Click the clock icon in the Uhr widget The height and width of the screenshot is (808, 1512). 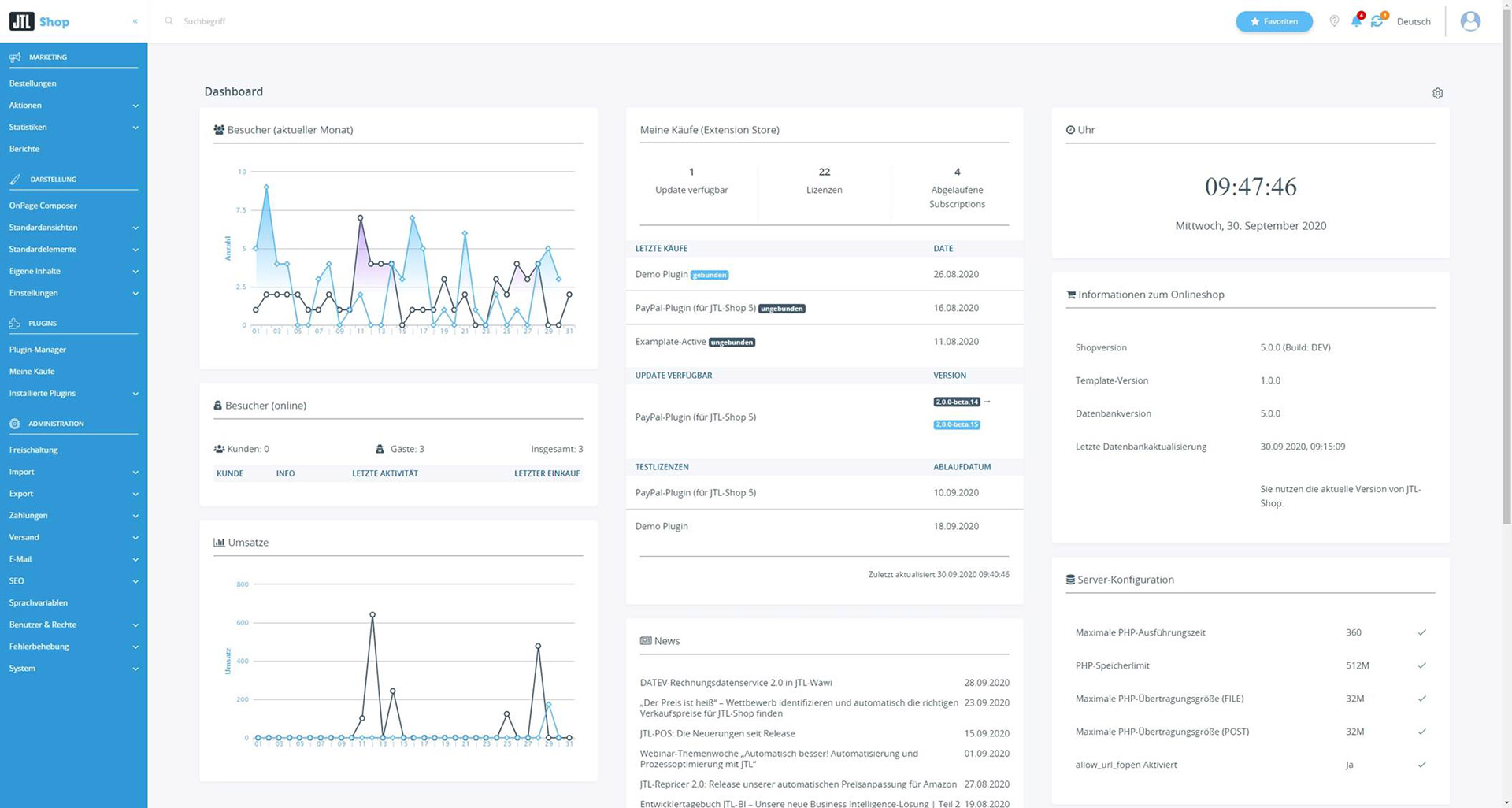pyautogui.click(x=1069, y=129)
